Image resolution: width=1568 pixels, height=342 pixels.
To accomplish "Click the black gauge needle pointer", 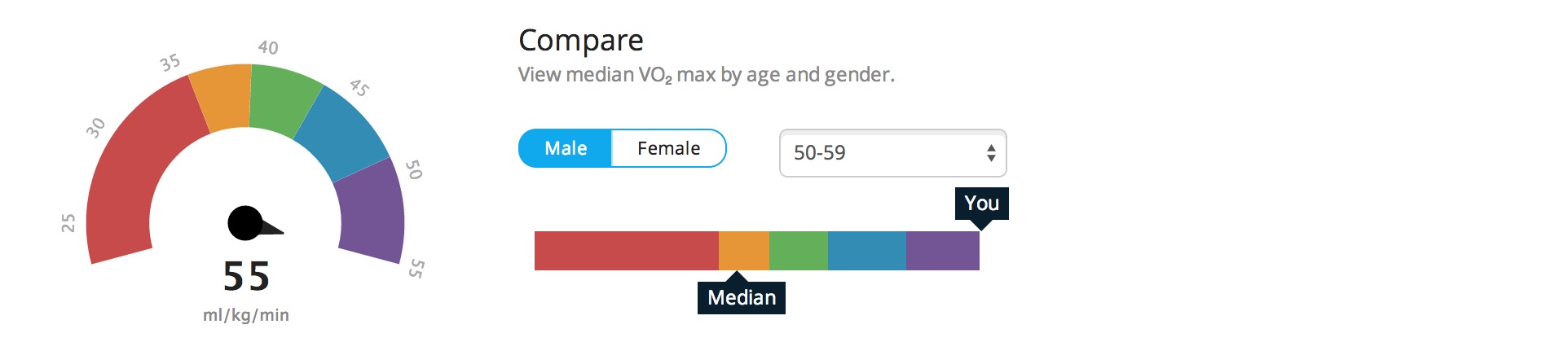I will 248,224.
